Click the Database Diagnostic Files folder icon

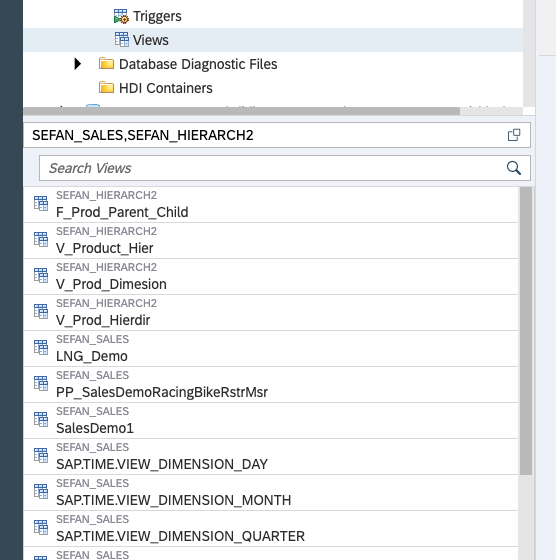click(x=106, y=64)
